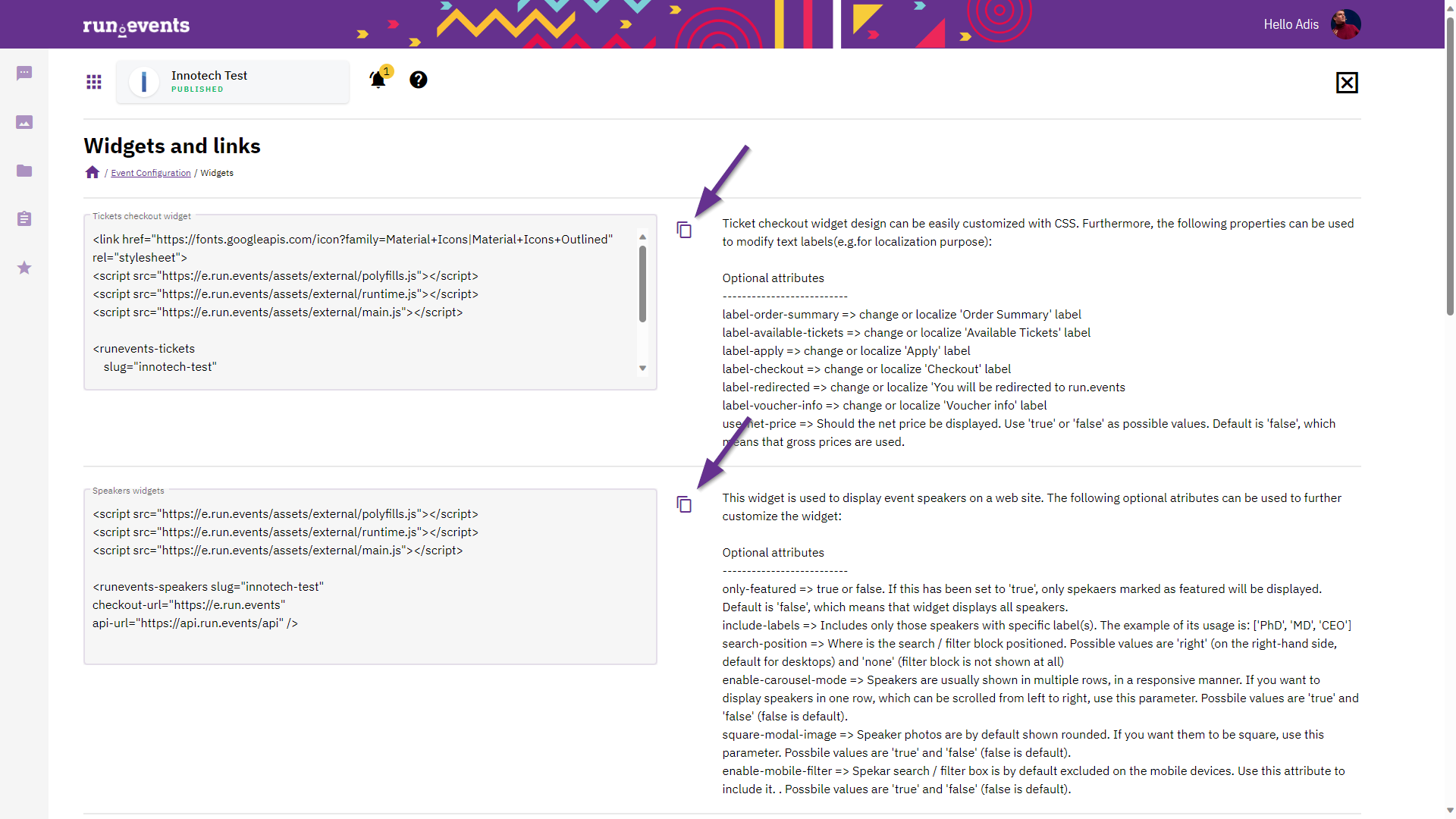Click the run.events logo
1456x819 pixels.
click(x=136, y=27)
